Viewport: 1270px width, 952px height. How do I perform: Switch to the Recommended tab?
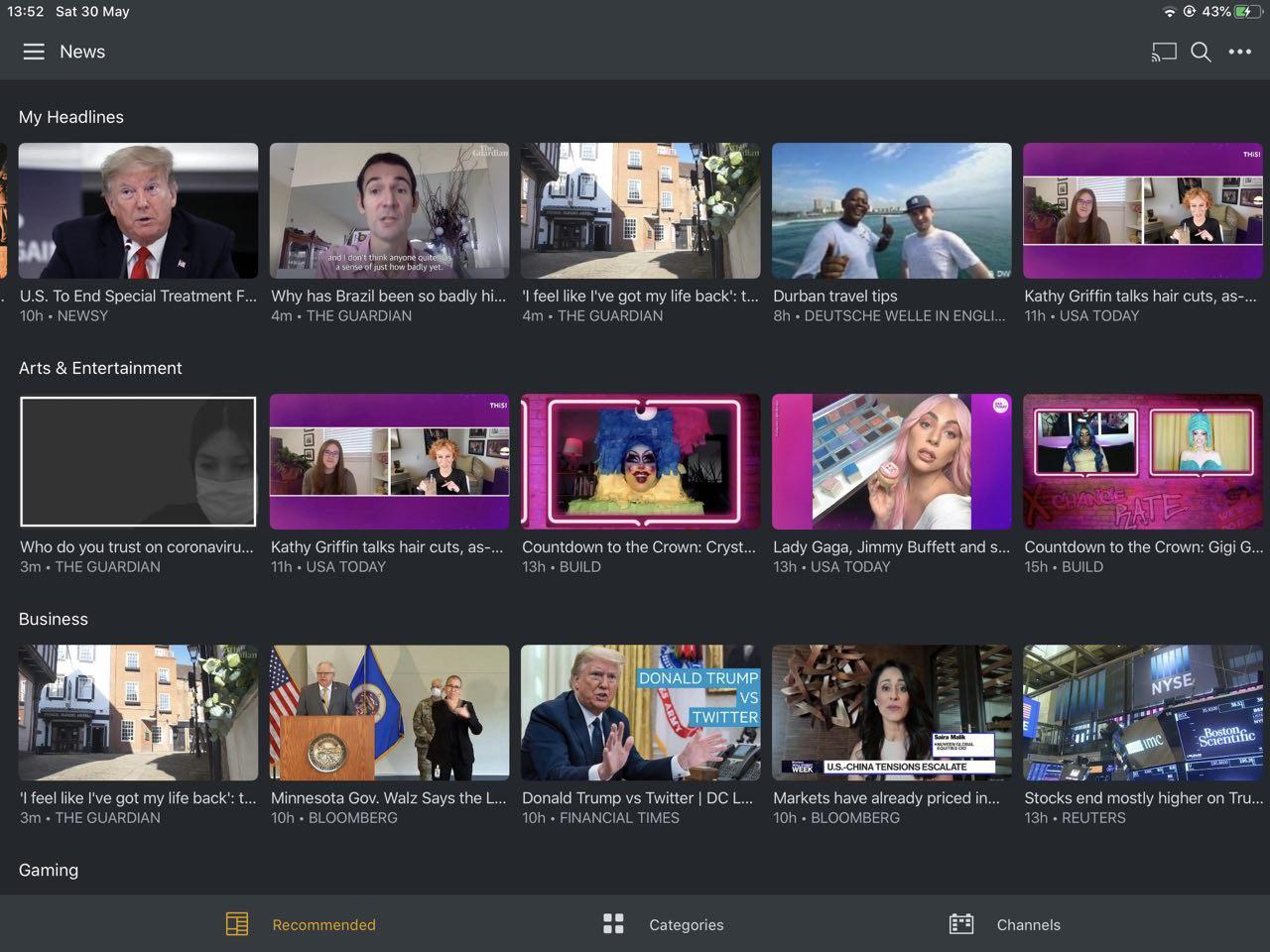301,924
